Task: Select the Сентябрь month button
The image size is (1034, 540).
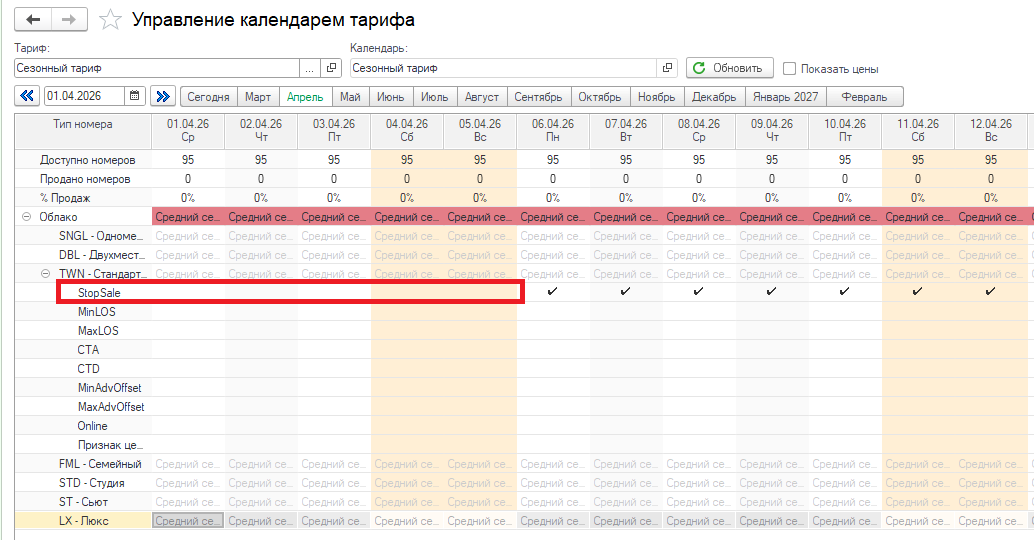Action: (x=538, y=97)
